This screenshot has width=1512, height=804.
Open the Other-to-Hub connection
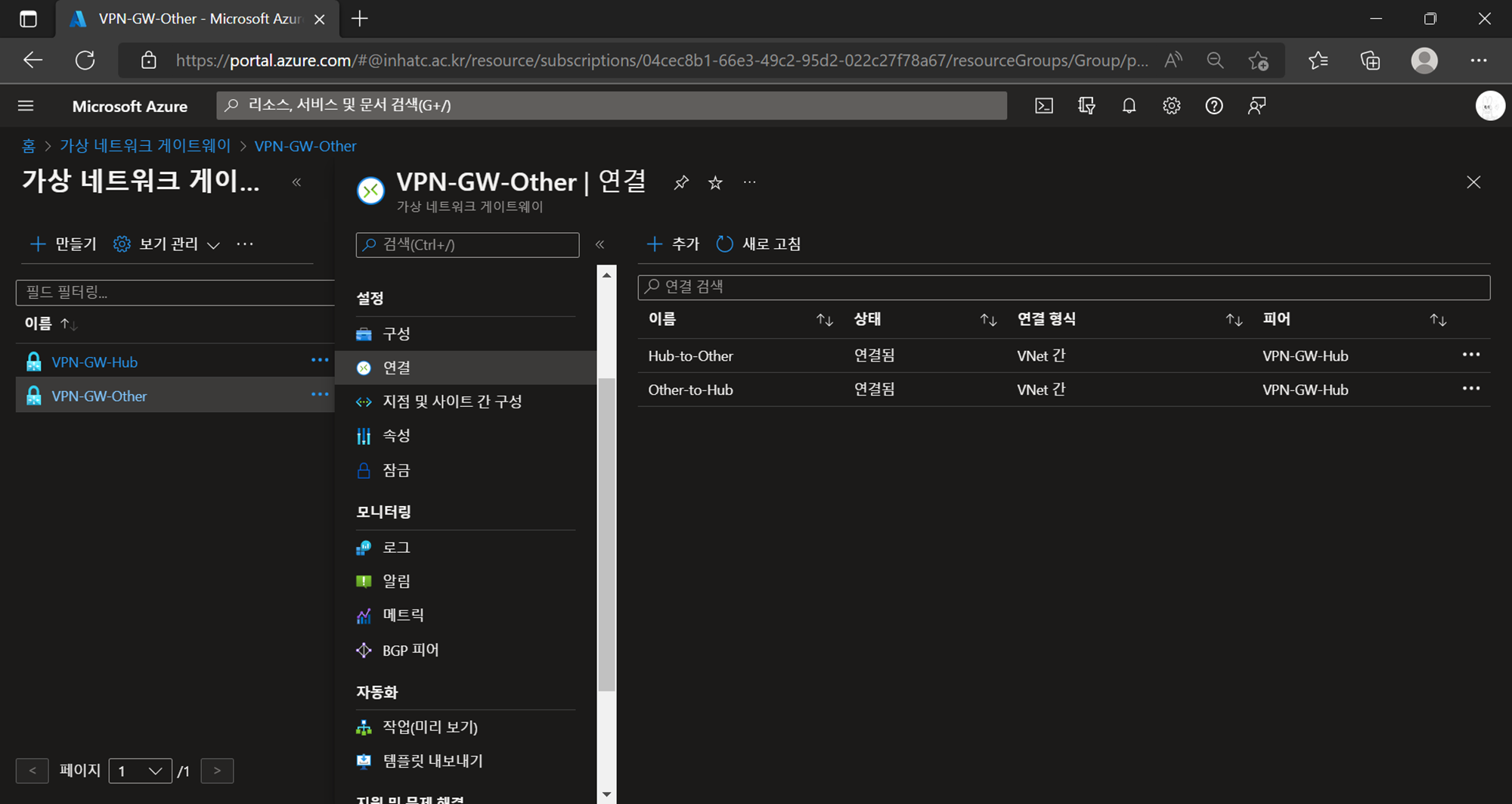click(690, 390)
